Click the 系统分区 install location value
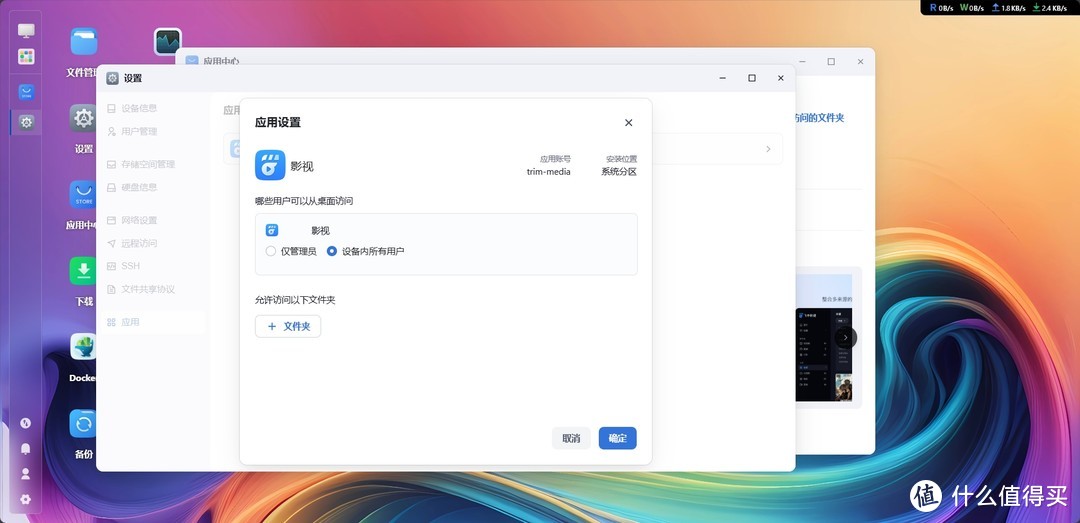 (x=619, y=172)
